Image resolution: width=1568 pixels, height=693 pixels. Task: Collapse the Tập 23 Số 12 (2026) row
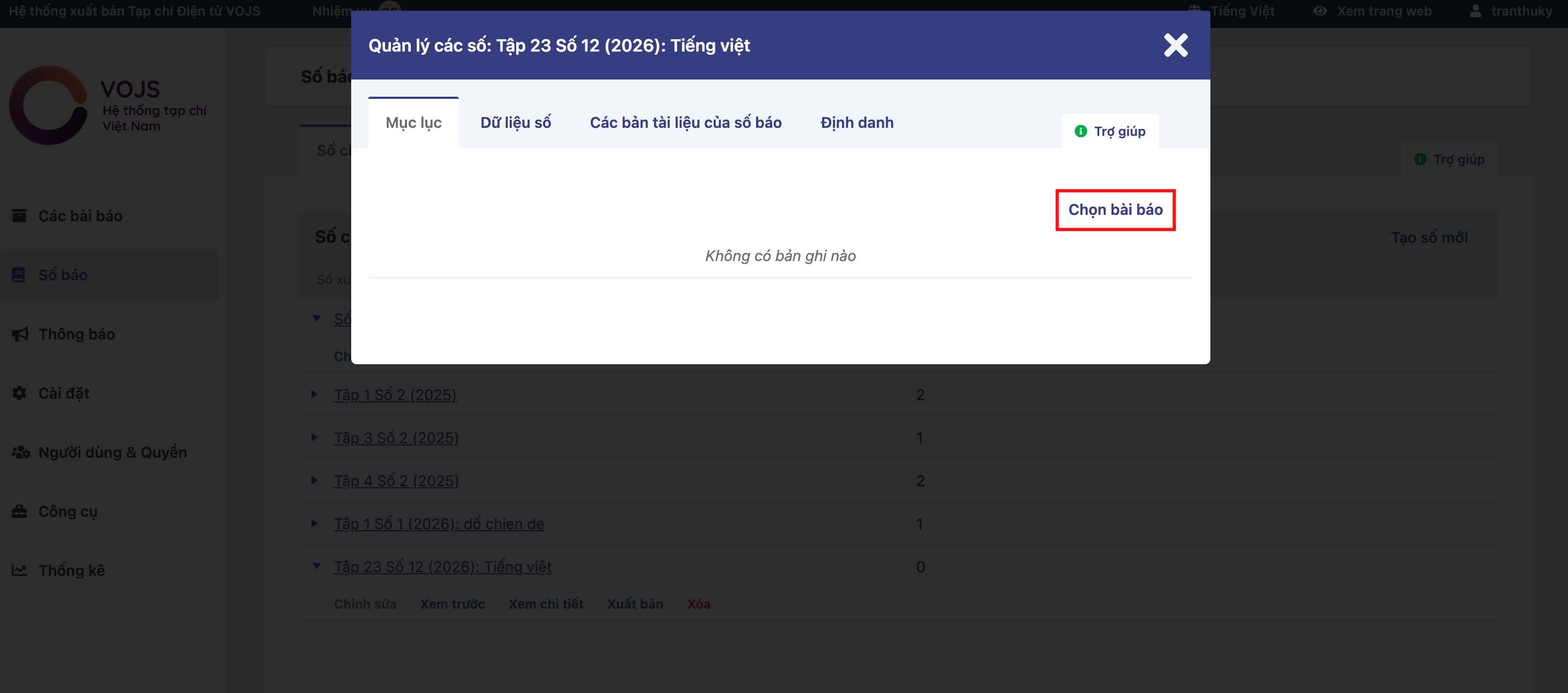(316, 566)
